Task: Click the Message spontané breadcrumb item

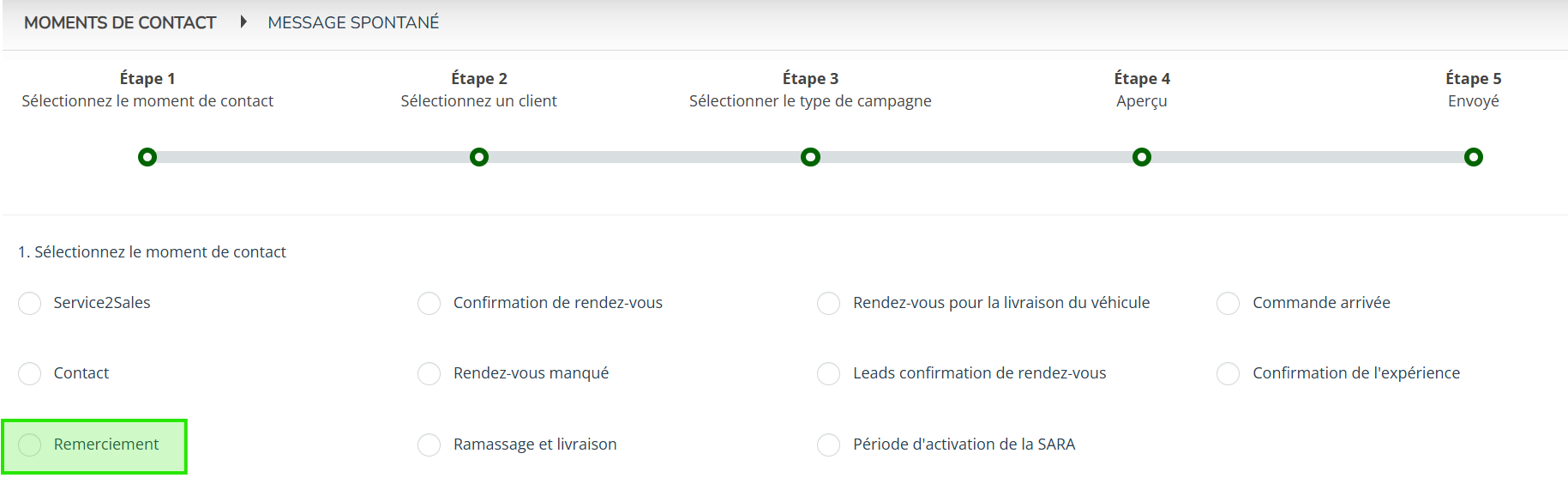Action: [353, 22]
